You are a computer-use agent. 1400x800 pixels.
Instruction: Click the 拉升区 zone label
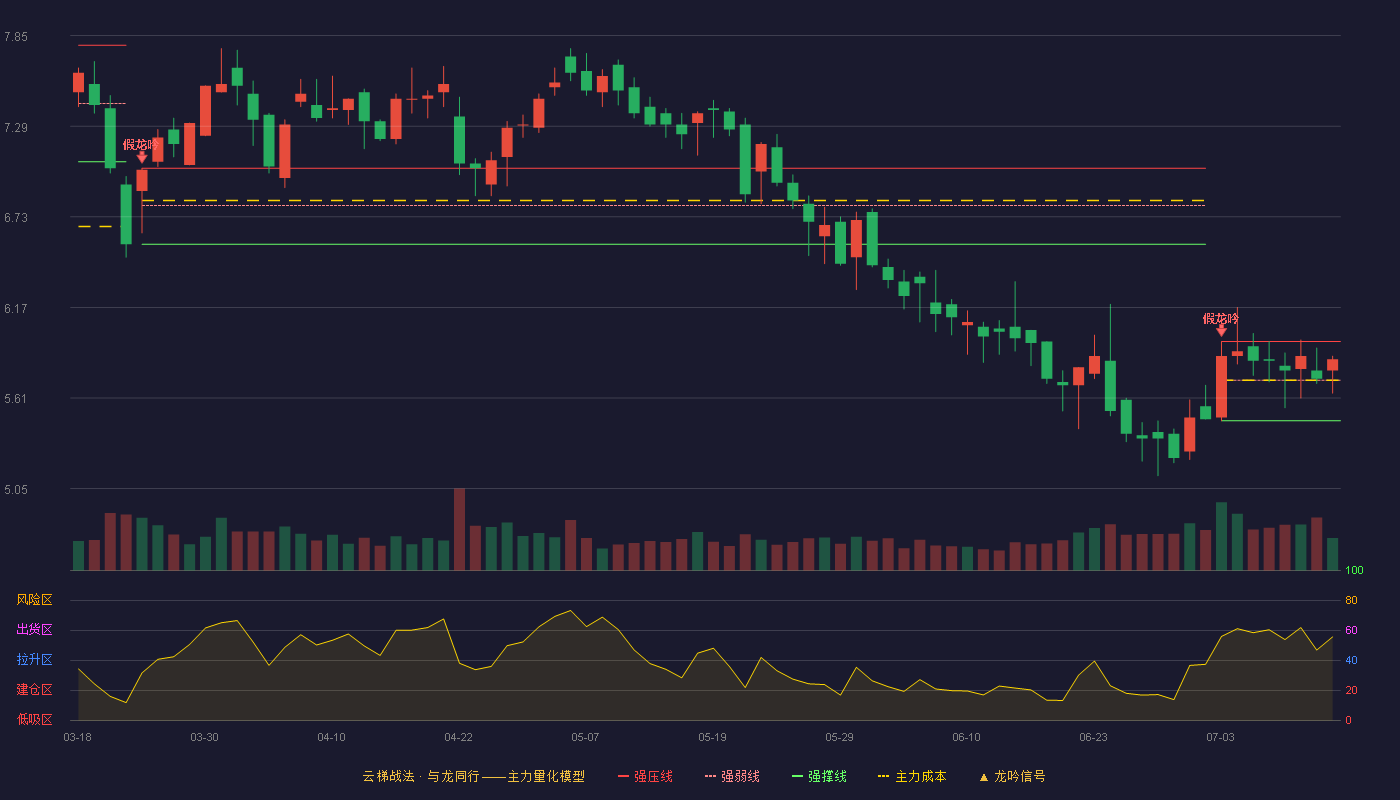pos(34,660)
